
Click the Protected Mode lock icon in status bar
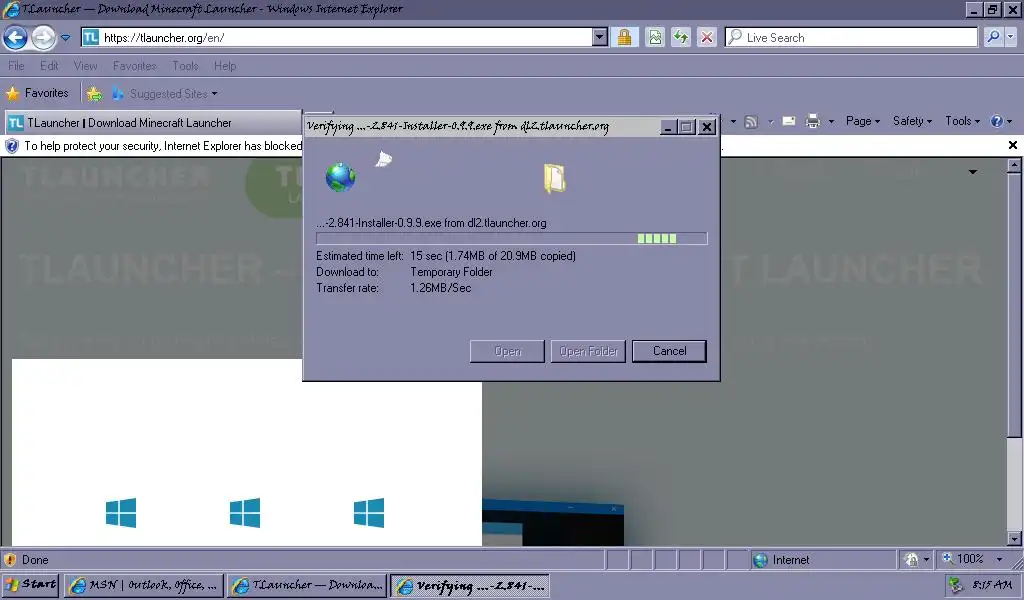tap(912, 560)
